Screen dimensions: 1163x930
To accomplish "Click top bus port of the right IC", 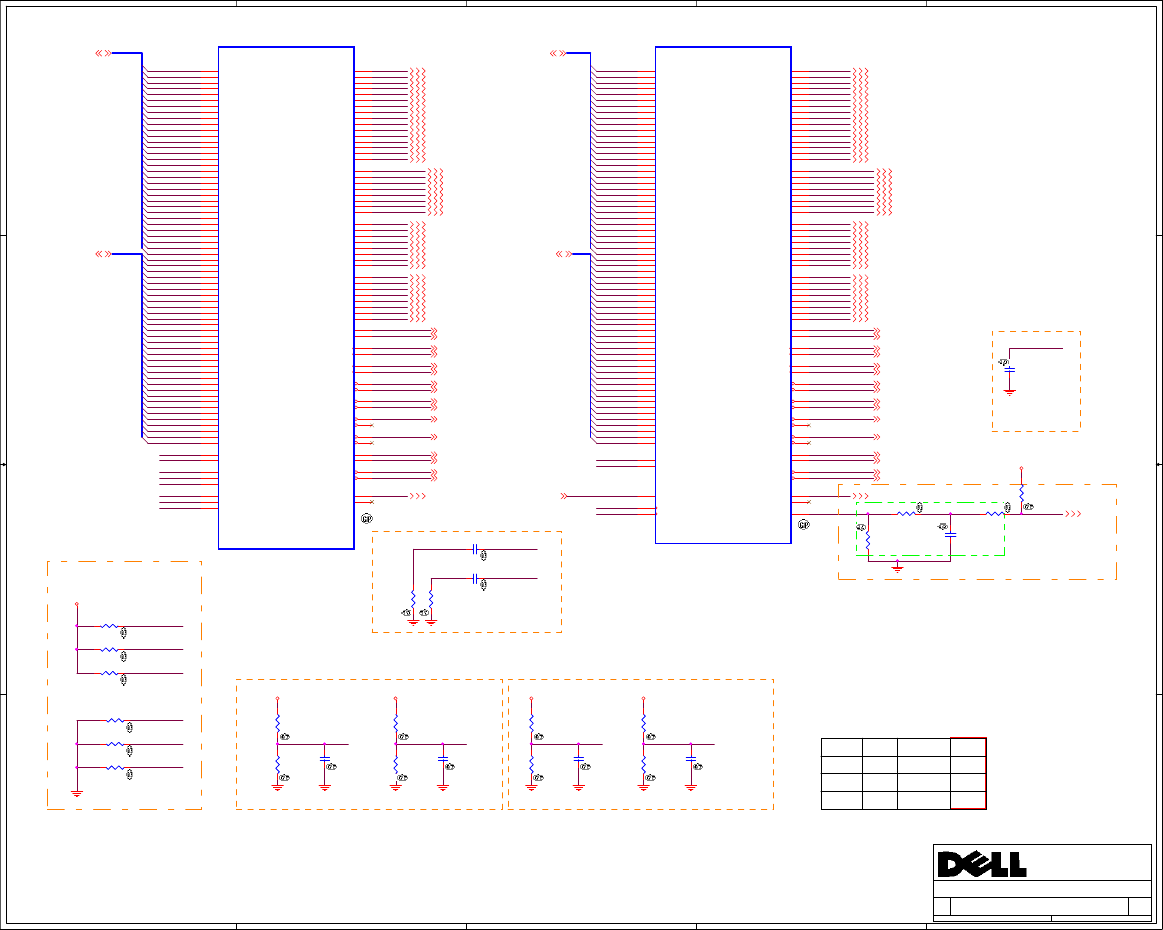I will 558,53.
